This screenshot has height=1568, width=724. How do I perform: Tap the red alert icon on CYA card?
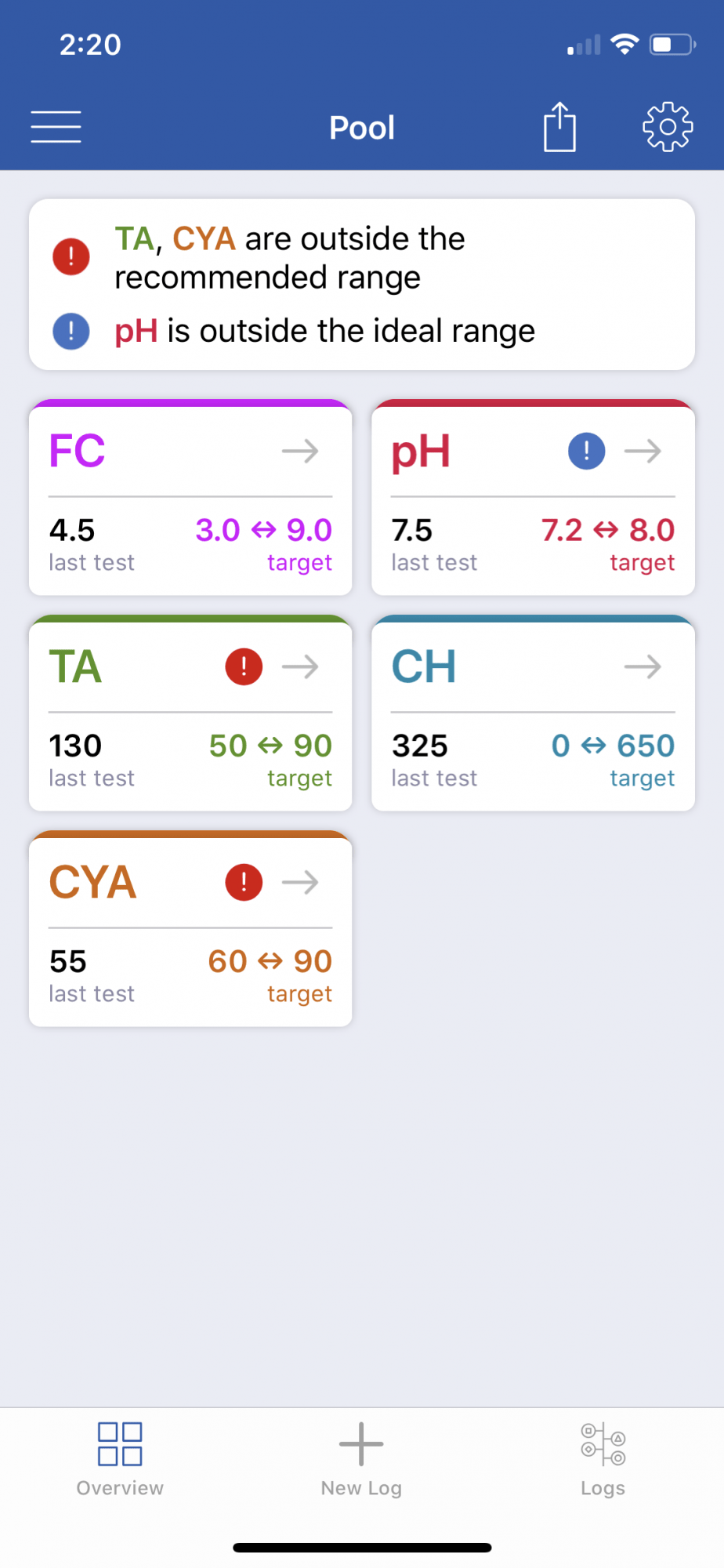[244, 883]
